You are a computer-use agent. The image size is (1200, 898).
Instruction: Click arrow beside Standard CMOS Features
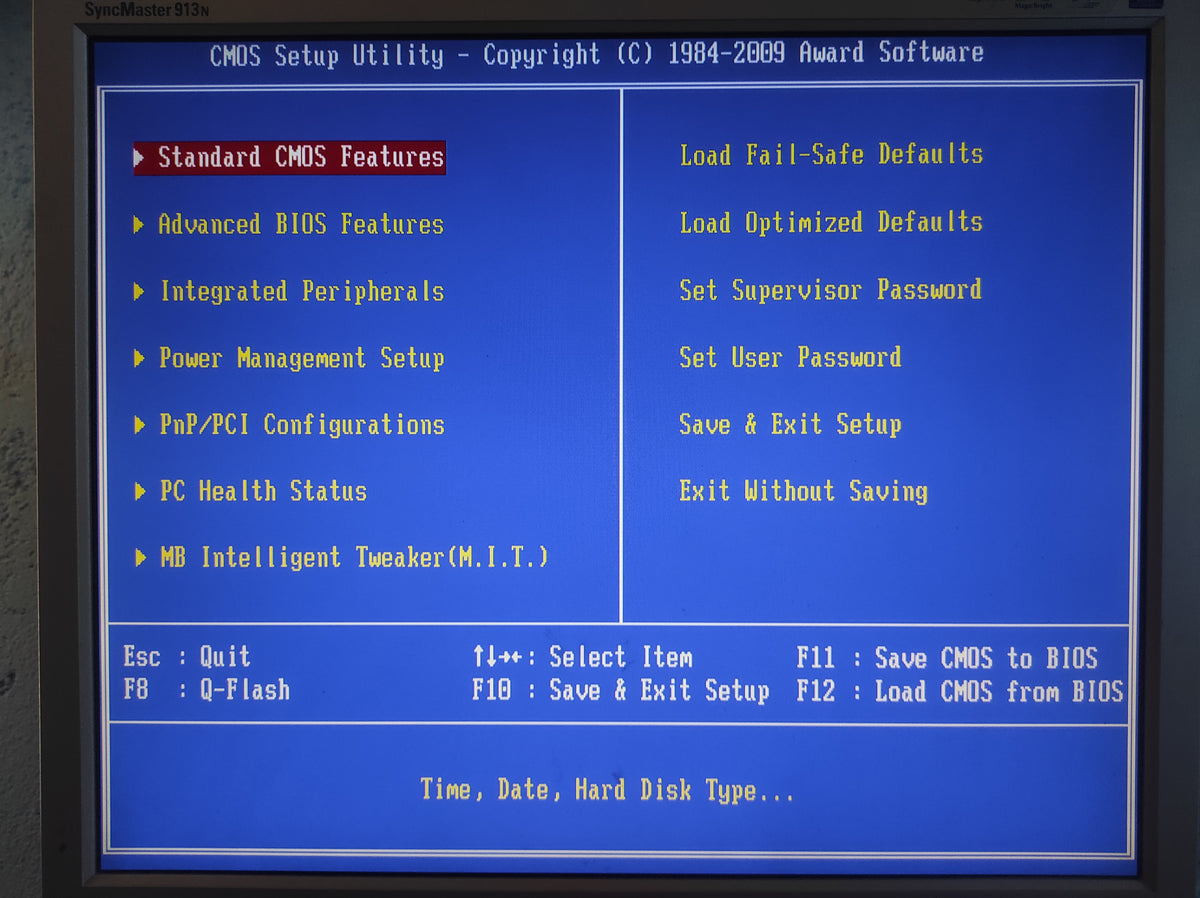[x=139, y=157]
